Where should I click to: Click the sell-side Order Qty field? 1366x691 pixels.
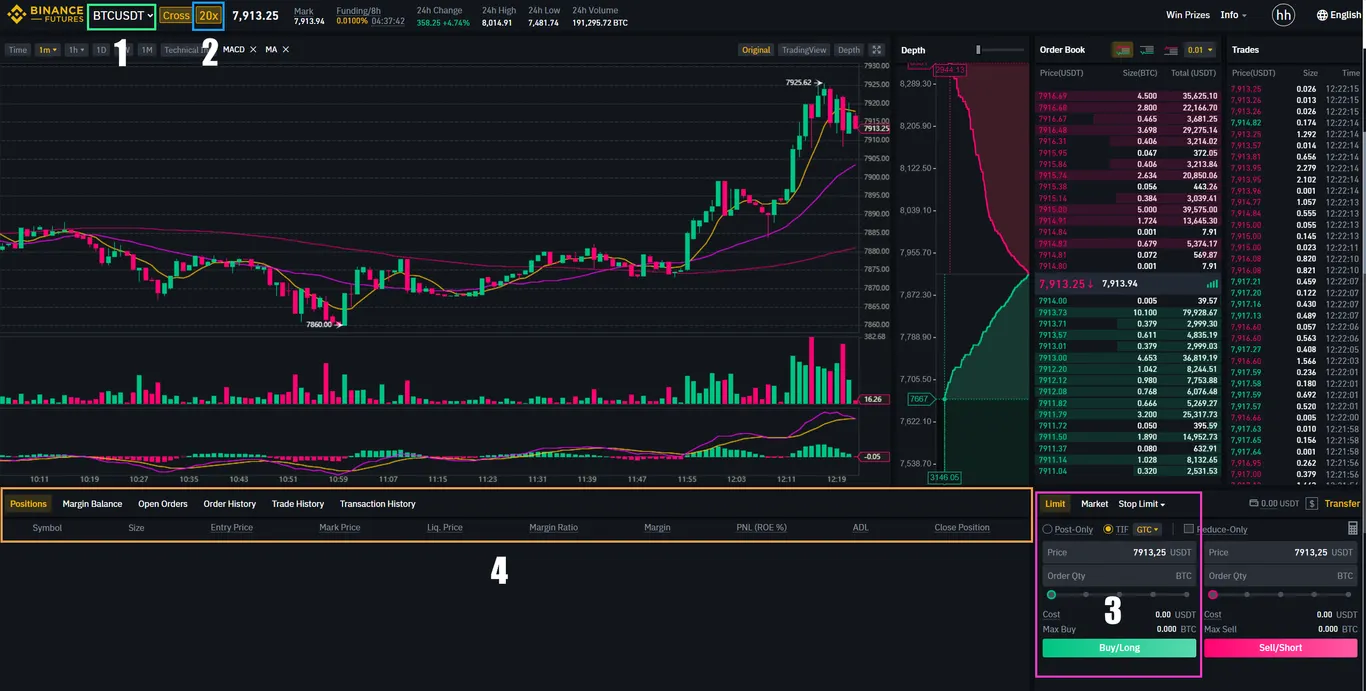click(x=1280, y=576)
